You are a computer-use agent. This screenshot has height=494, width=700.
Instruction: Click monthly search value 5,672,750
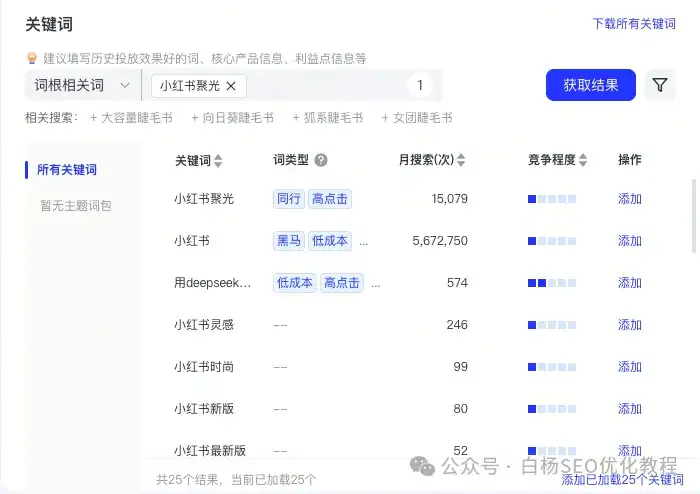[440, 241]
